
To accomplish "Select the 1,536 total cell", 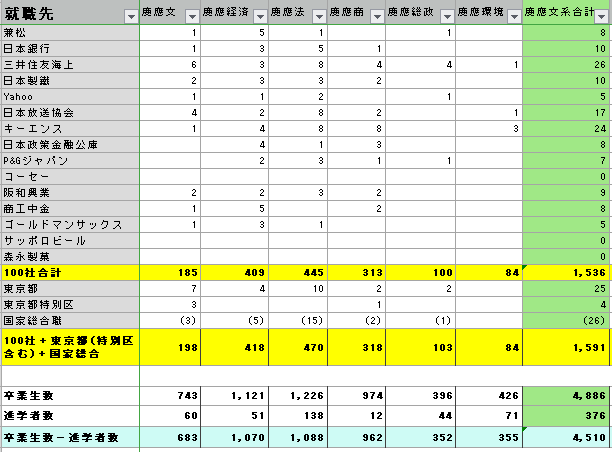I will 566,273.
